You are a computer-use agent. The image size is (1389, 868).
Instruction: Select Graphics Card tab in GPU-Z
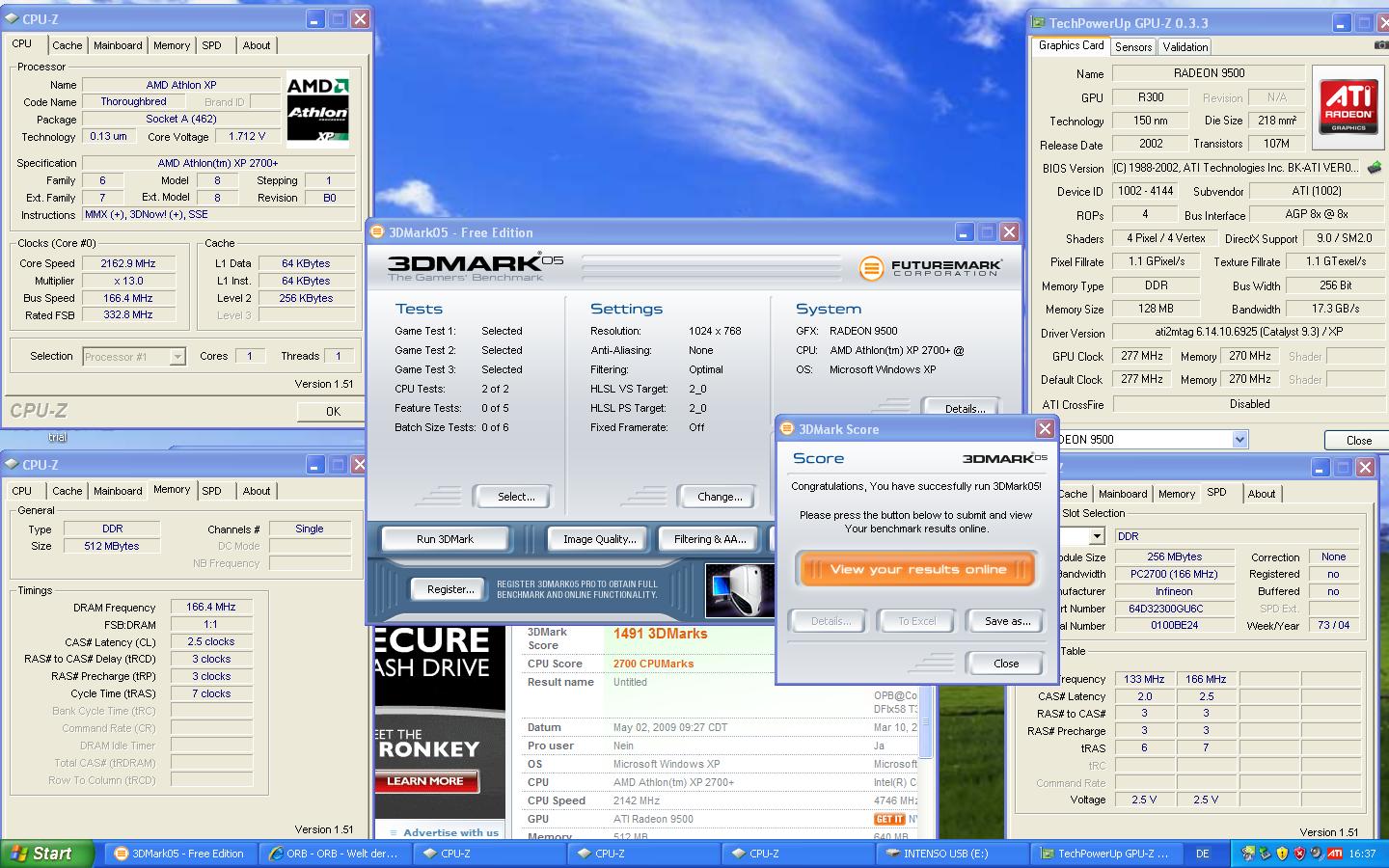[x=1071, y=45]
